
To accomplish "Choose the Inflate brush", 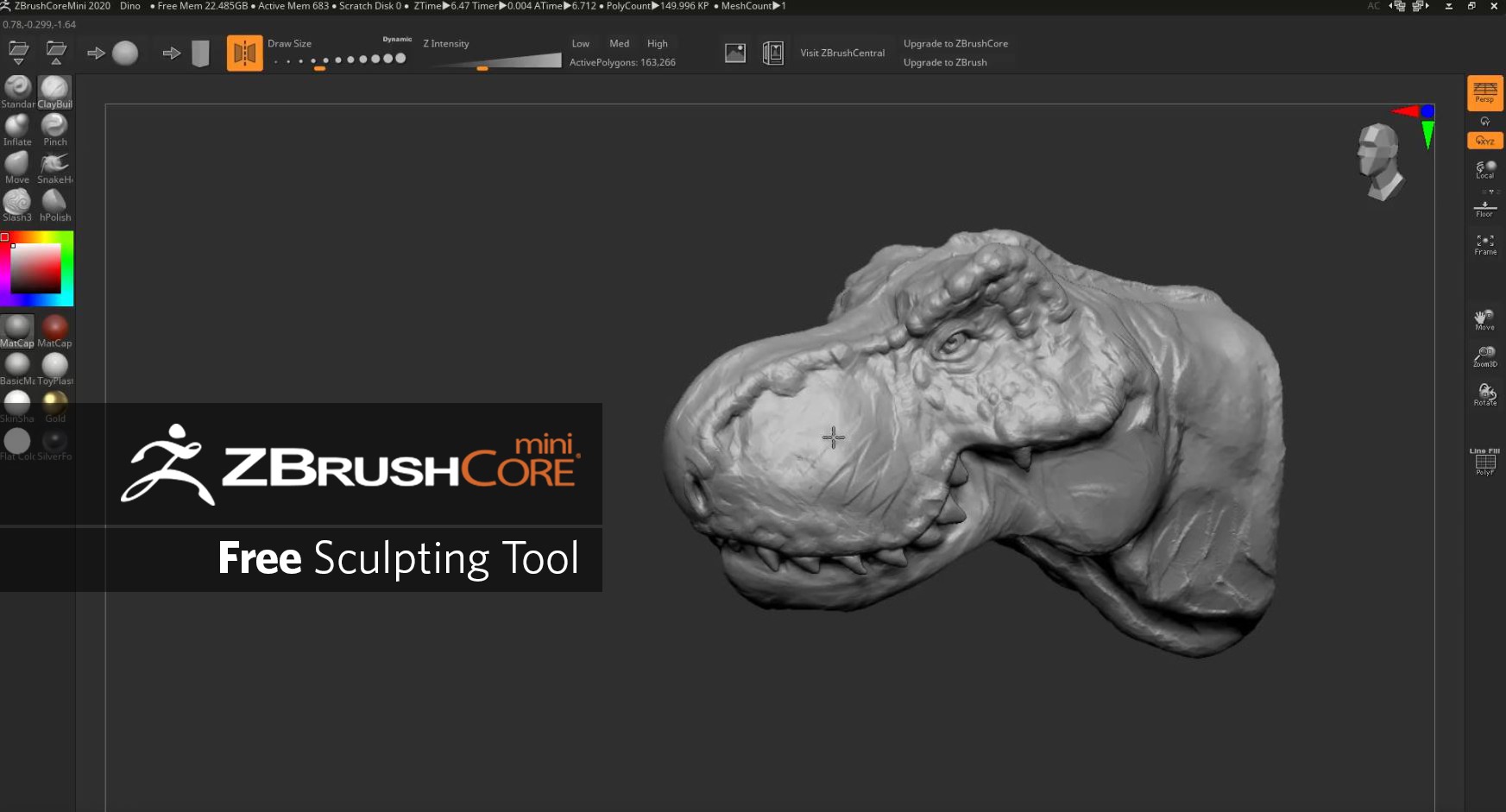I will [x=16, y=127].
